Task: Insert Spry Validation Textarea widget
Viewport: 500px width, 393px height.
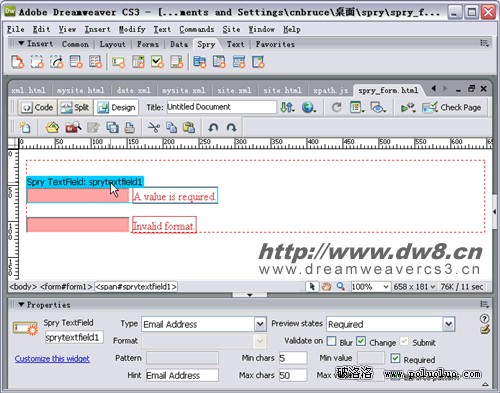Action: point(177,62)
